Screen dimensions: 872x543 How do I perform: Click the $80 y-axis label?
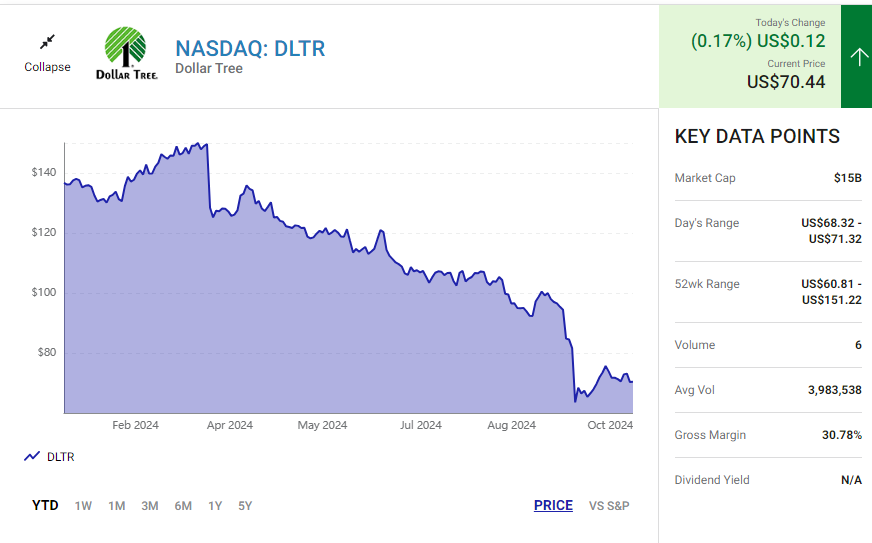click(x=47, y=353)
